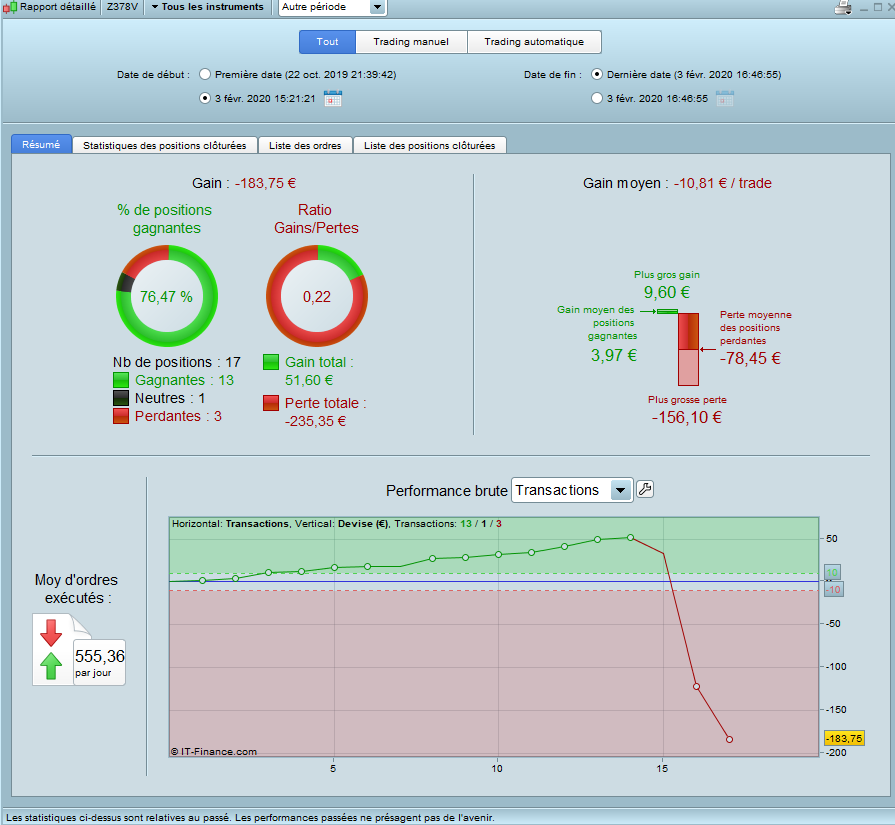Screen dimensions: 895x825
Task: Open chart settings wrench icon
Action: pos(645,489)
